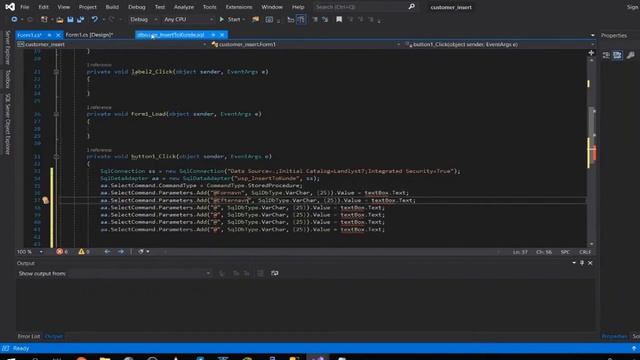Click the Open File folder icon

tap(60, 19)
